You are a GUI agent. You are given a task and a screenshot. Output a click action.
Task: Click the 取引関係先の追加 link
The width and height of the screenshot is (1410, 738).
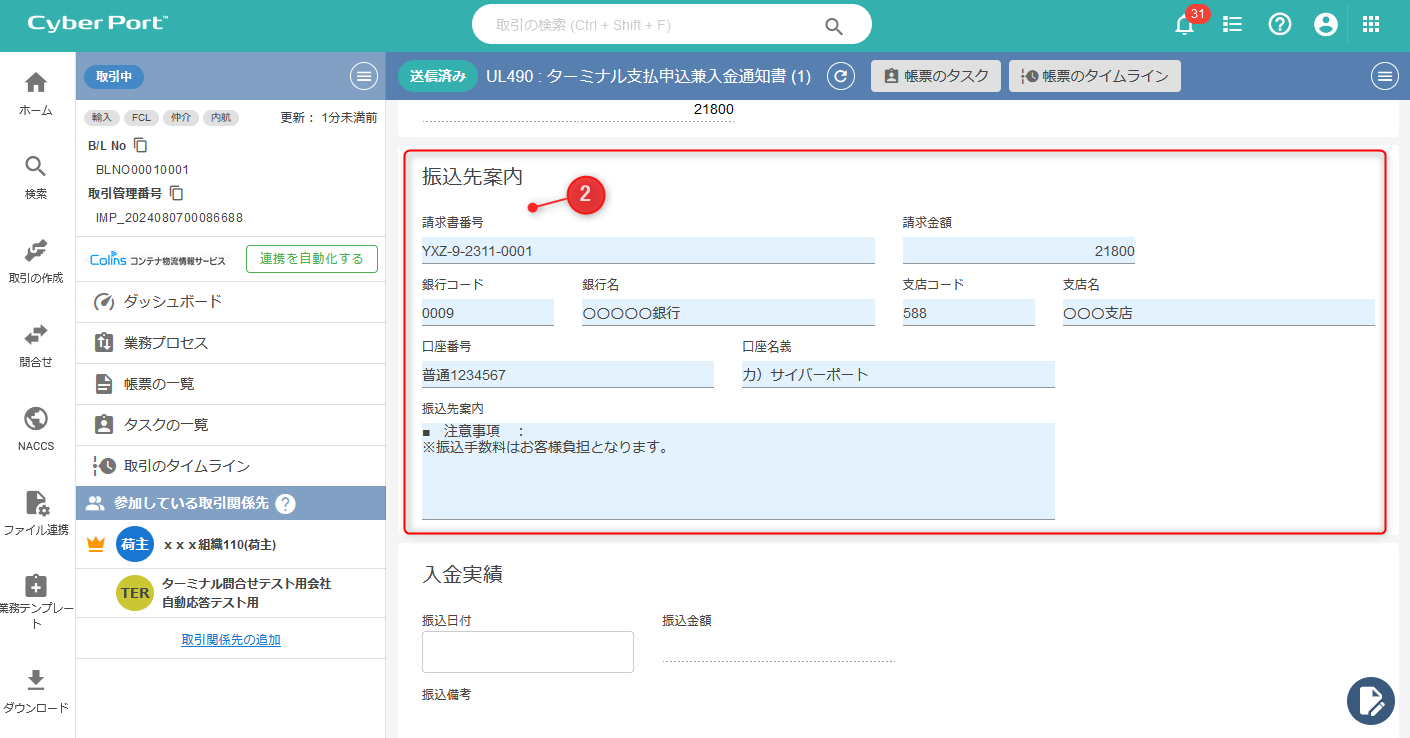click(x=231, y=640)
